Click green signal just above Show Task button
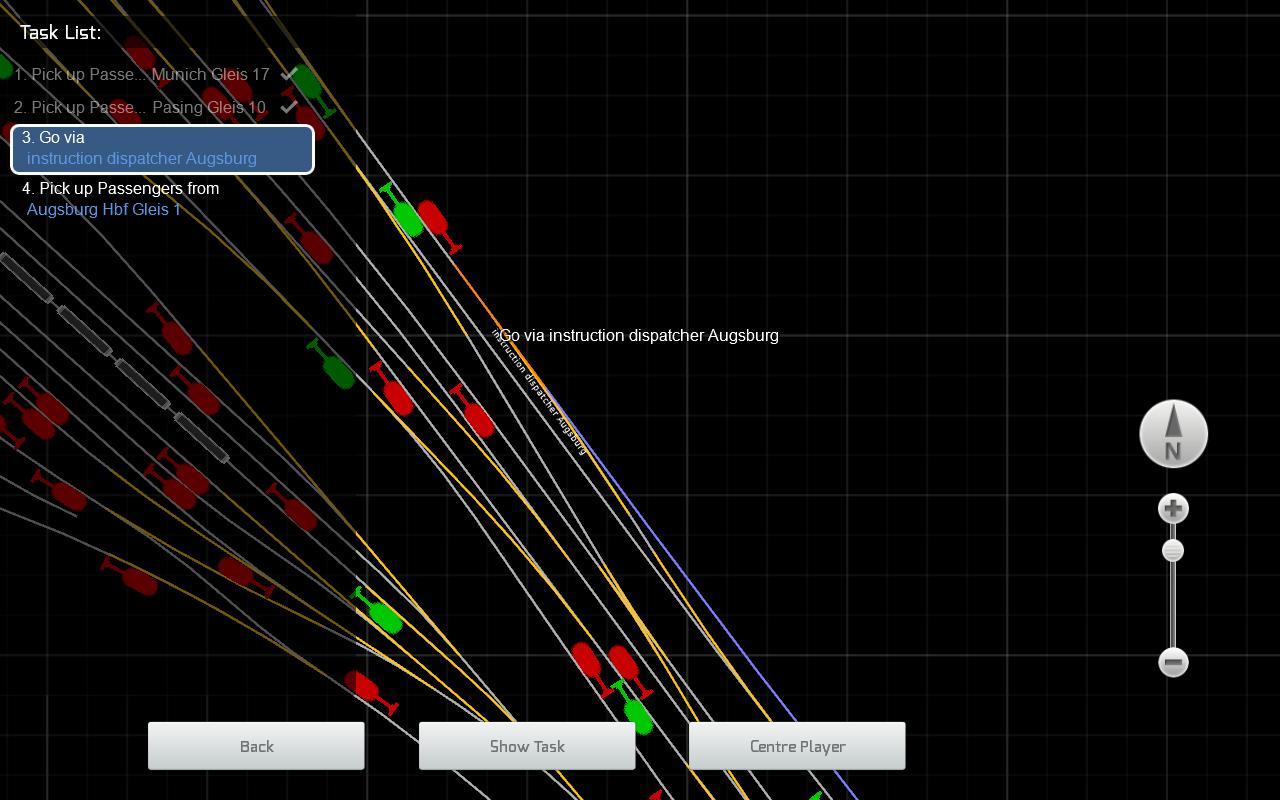The height and width of the screenshot is (800, 1280). tap(382, 613)
